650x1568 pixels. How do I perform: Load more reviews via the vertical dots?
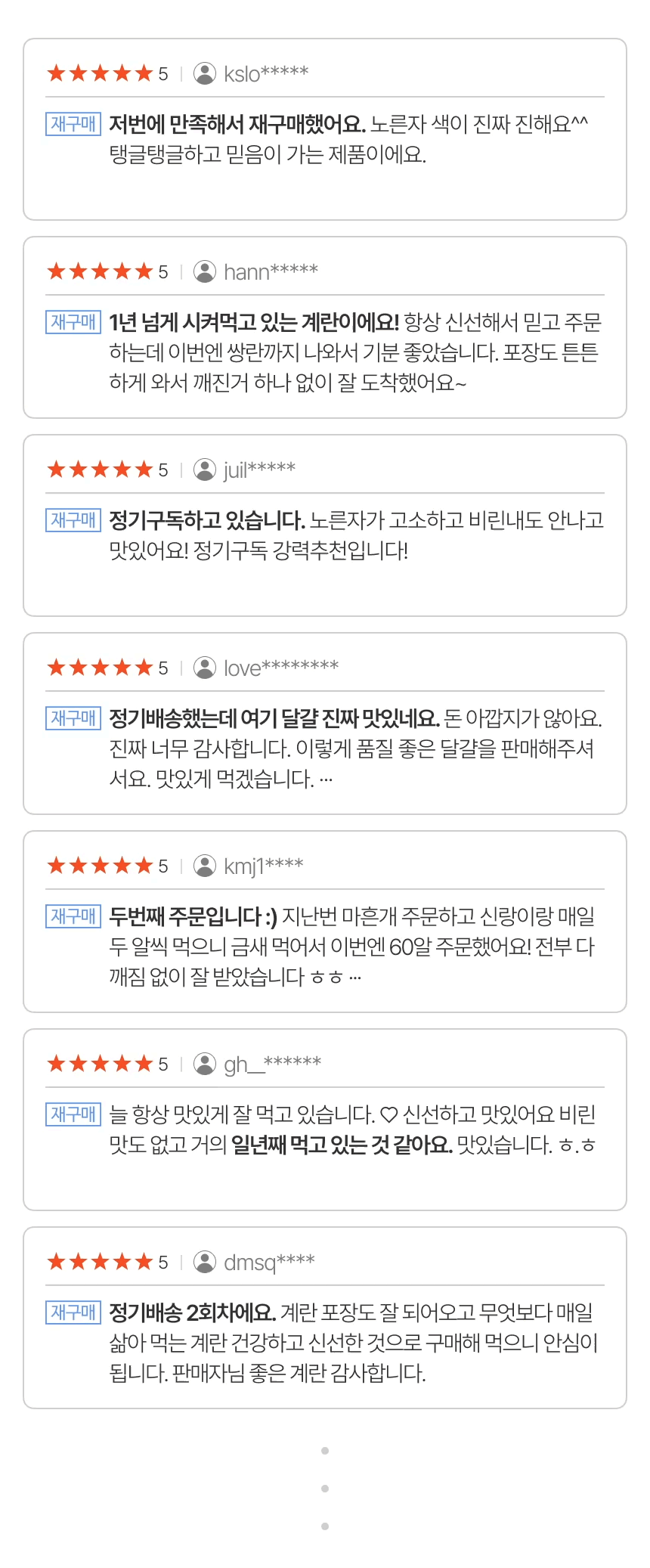pyautogui.click(x=325, y=1488)
